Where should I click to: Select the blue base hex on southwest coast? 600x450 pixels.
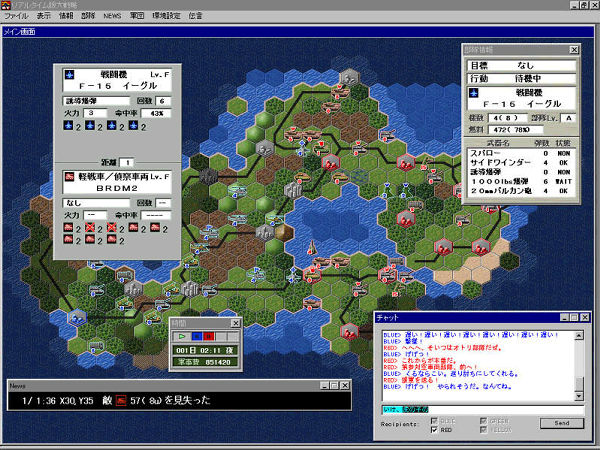(78, 317)
